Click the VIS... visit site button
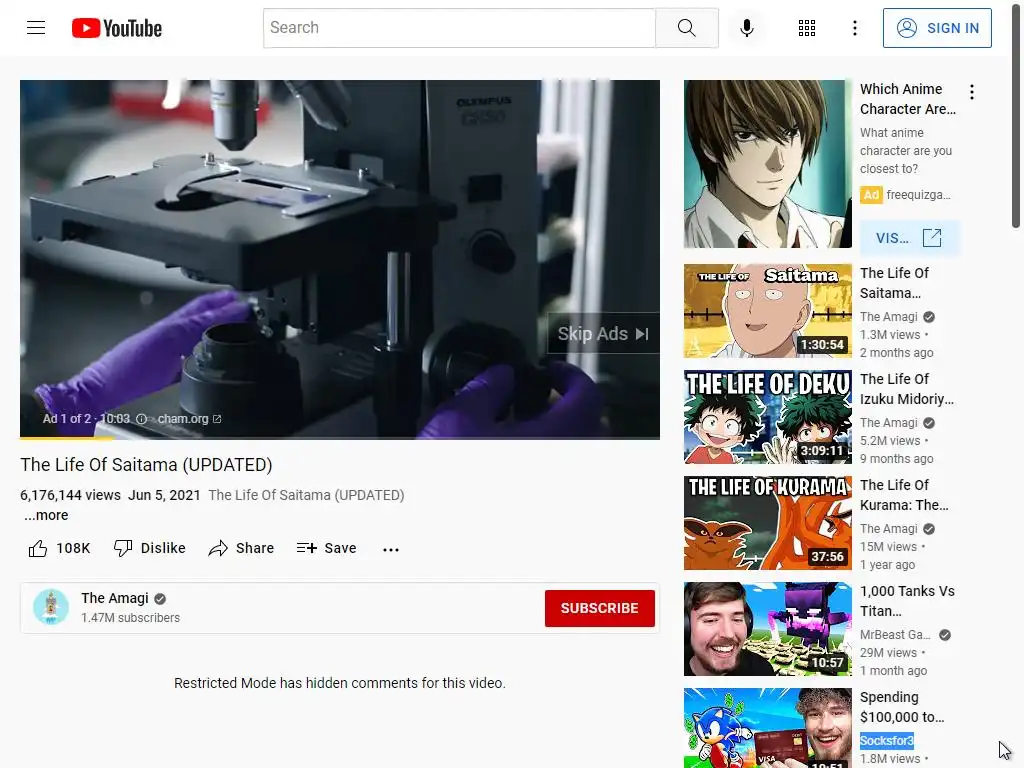 [x=908, y=238]
